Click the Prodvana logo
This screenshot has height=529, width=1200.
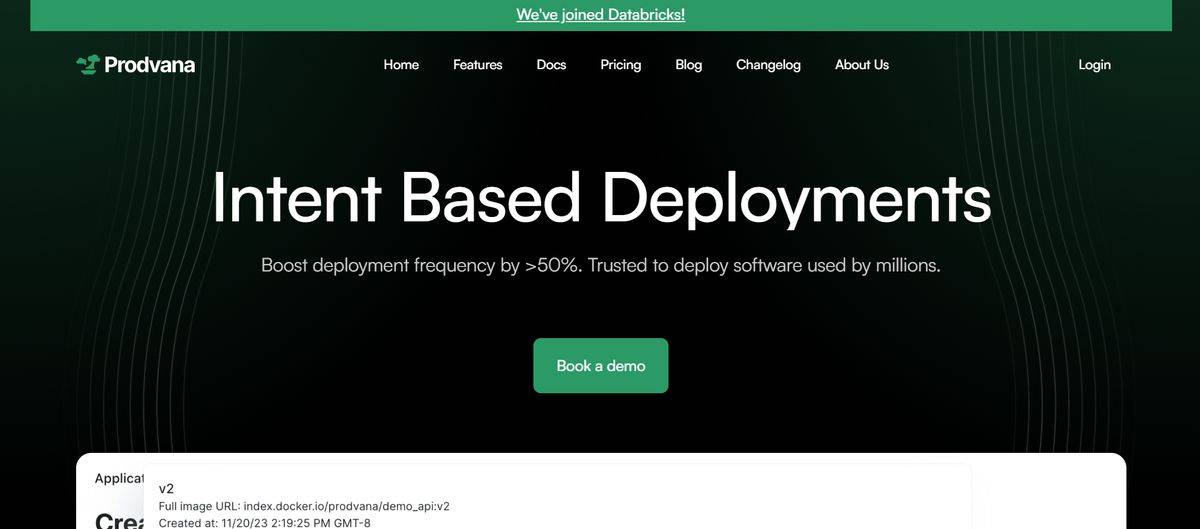[x=135, y=65]
